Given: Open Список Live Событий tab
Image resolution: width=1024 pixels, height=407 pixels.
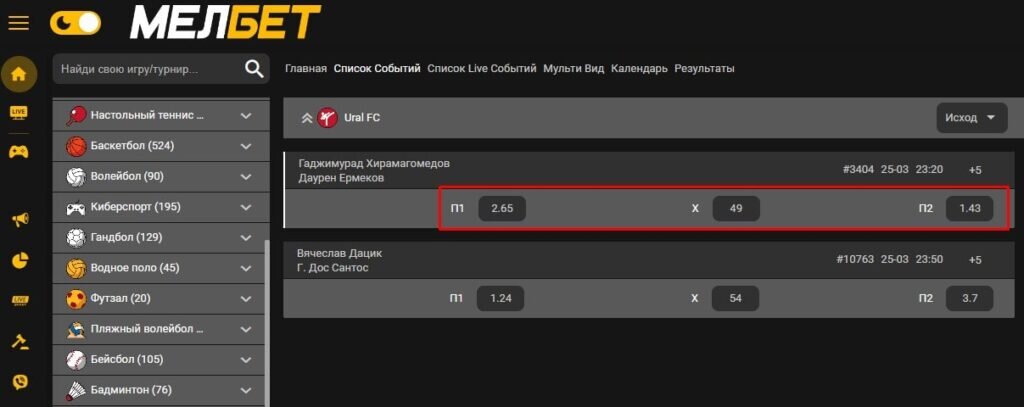Looking at the screenshot, I should [x=482, y=69].
